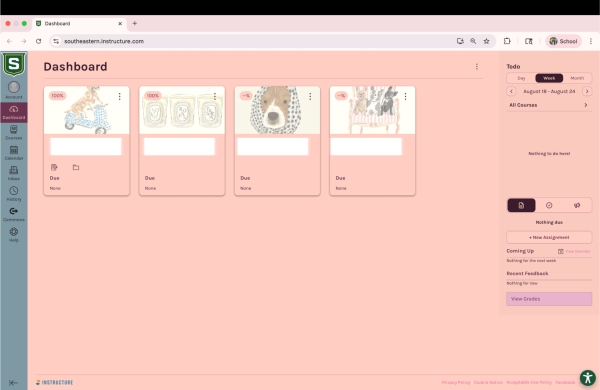This screenshot has width=600, height=390.
Task: Click the Instructure logo in the footer
Action: [x=54, y=382]
